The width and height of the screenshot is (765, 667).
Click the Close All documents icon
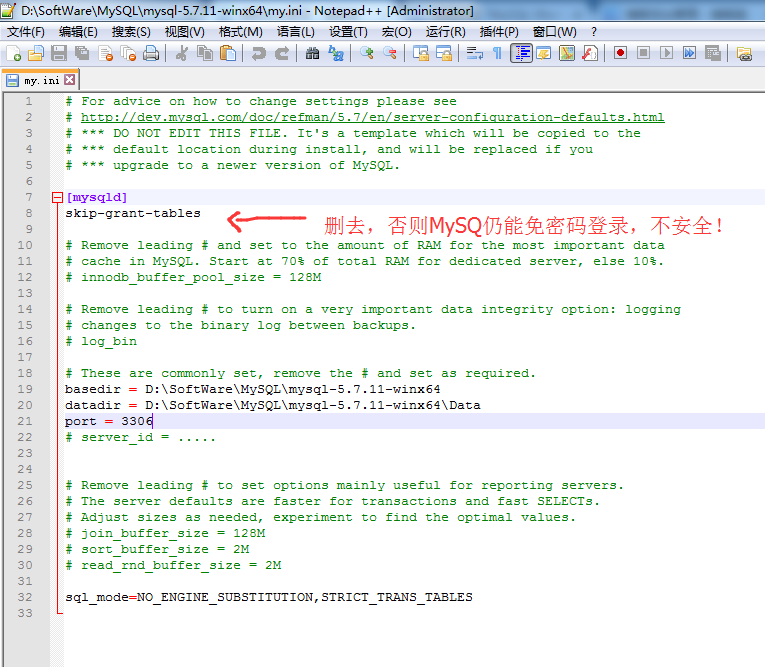tap(128, 53)
